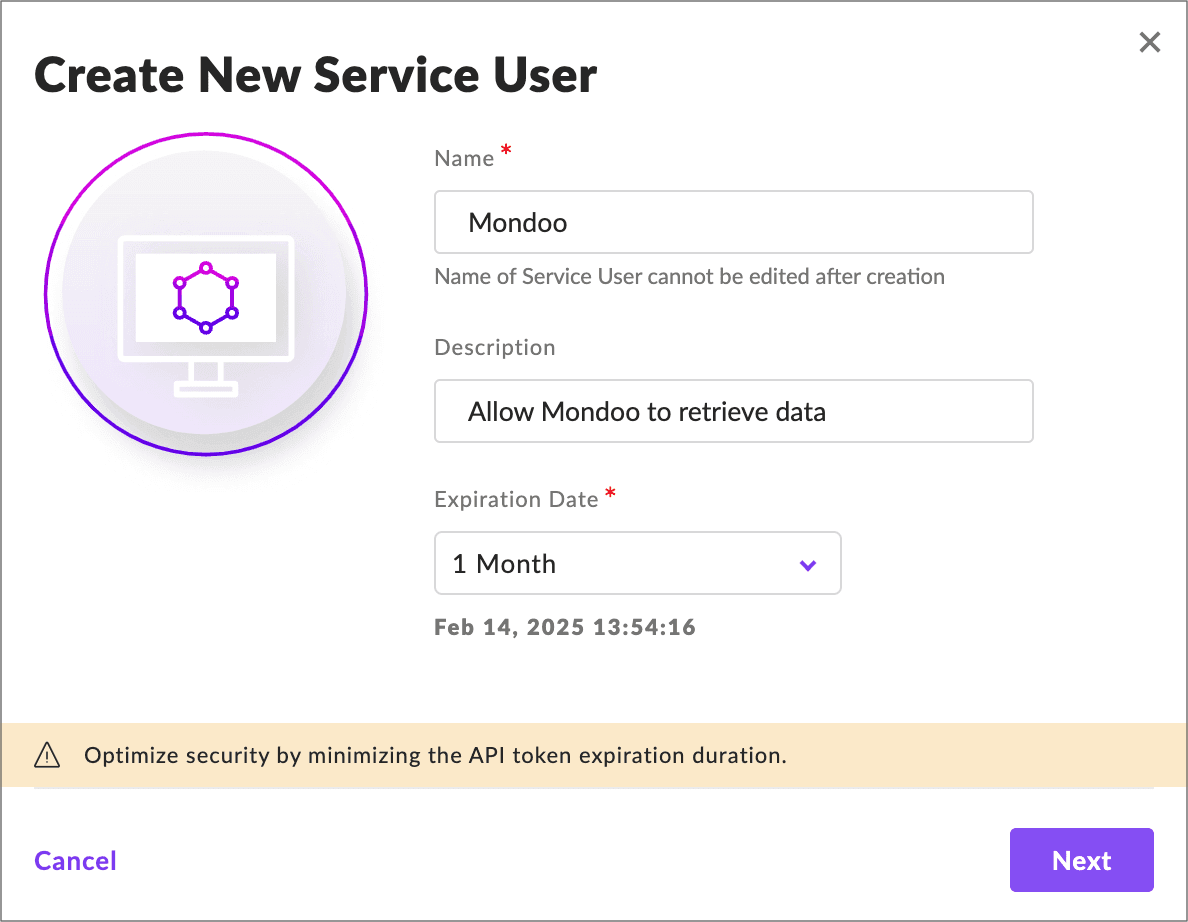
Task: Select the security optimization notice banner
Action: tap(594, 756)
